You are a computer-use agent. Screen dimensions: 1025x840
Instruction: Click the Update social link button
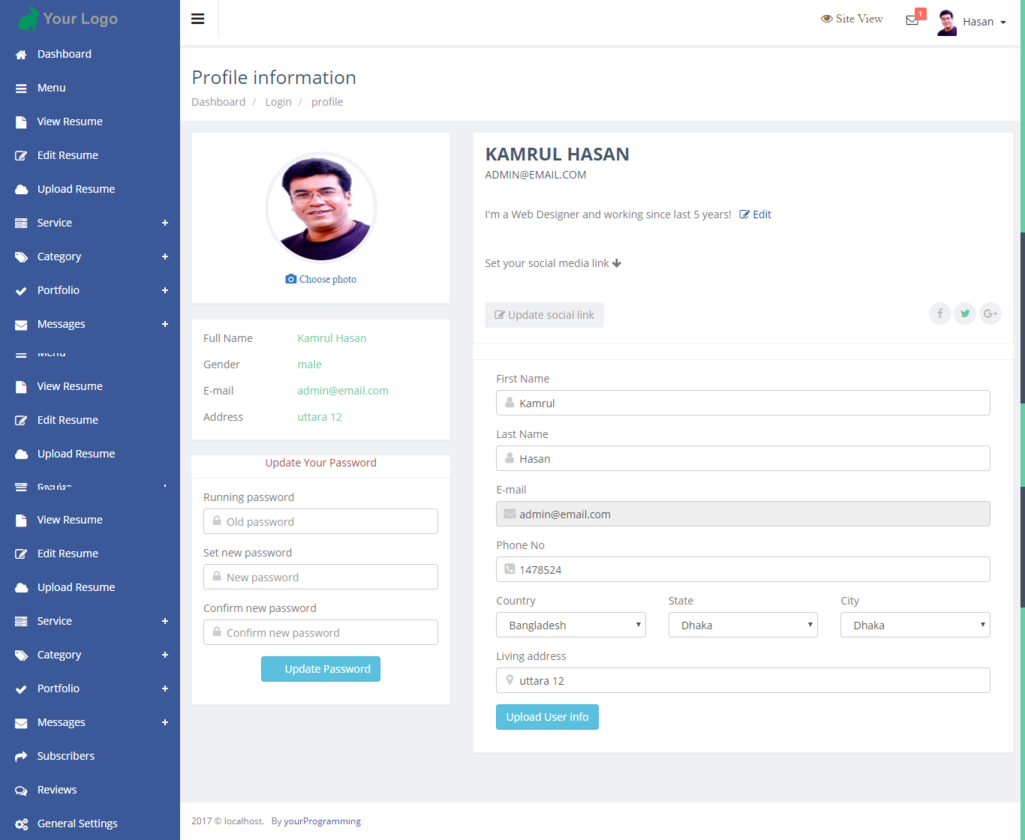[x=544, y=315]
